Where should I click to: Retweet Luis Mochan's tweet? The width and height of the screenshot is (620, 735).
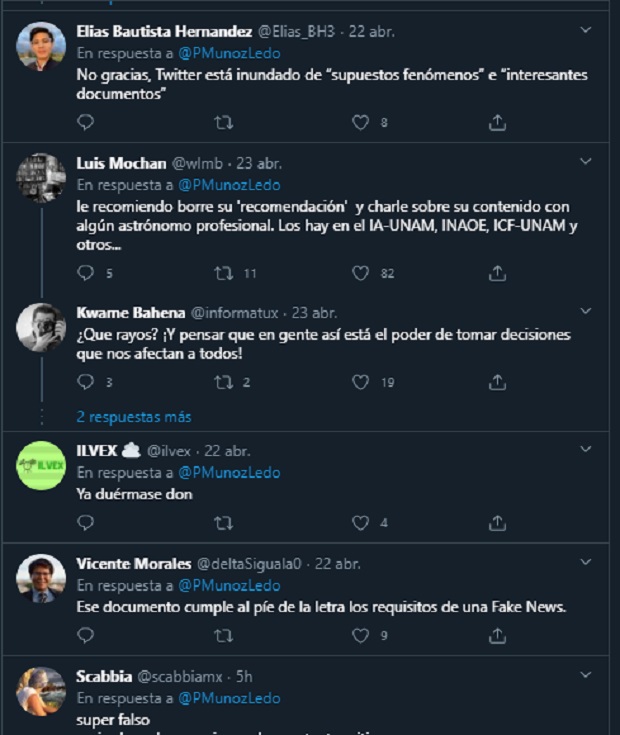[x=224, y=273]
